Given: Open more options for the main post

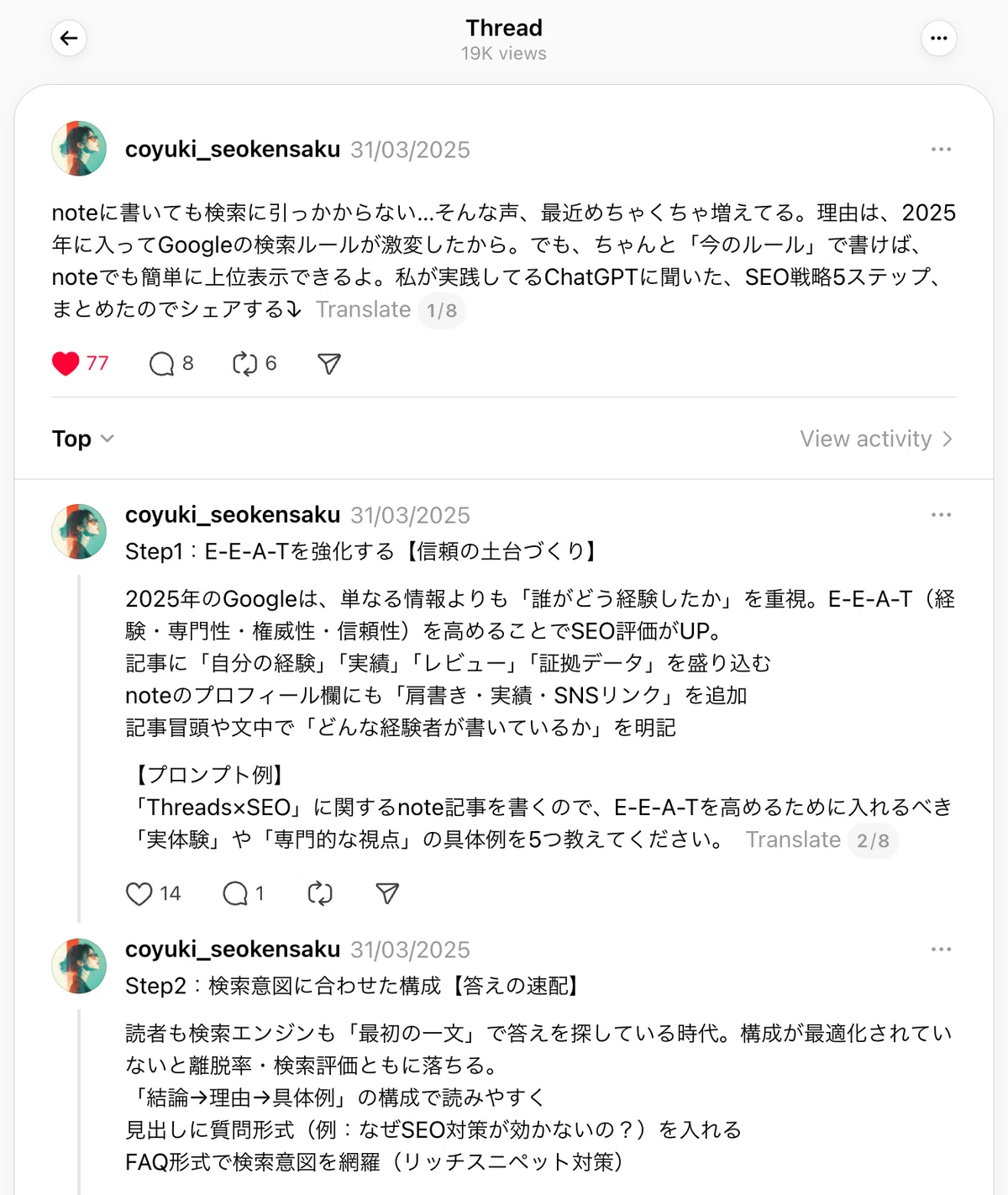Looking at the screenshot, I should (x=941, y=150).
